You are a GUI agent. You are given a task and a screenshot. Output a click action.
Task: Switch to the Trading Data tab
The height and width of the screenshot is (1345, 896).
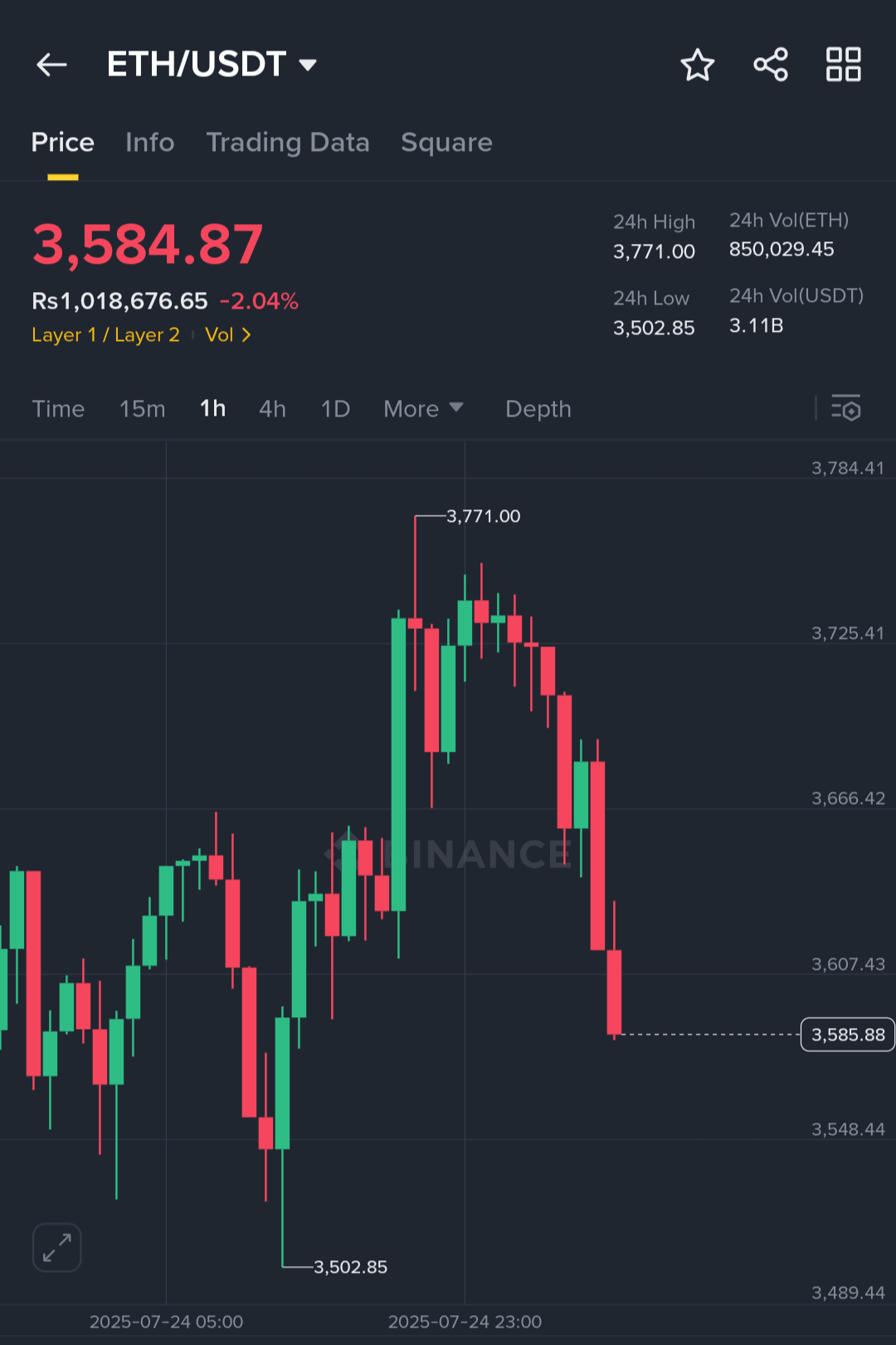click(x=288, y=143)
